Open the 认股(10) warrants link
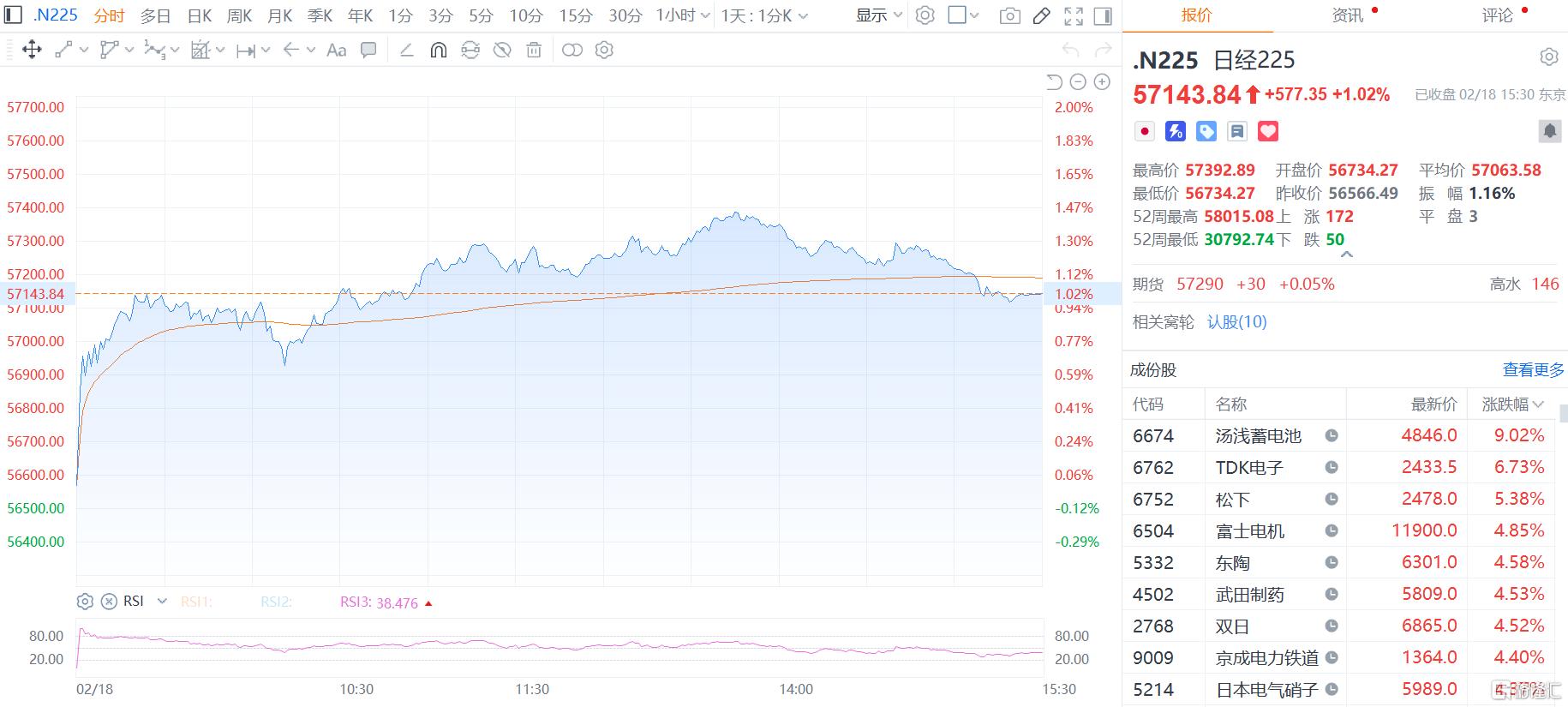The image size is (1568, 707). 1236,322
